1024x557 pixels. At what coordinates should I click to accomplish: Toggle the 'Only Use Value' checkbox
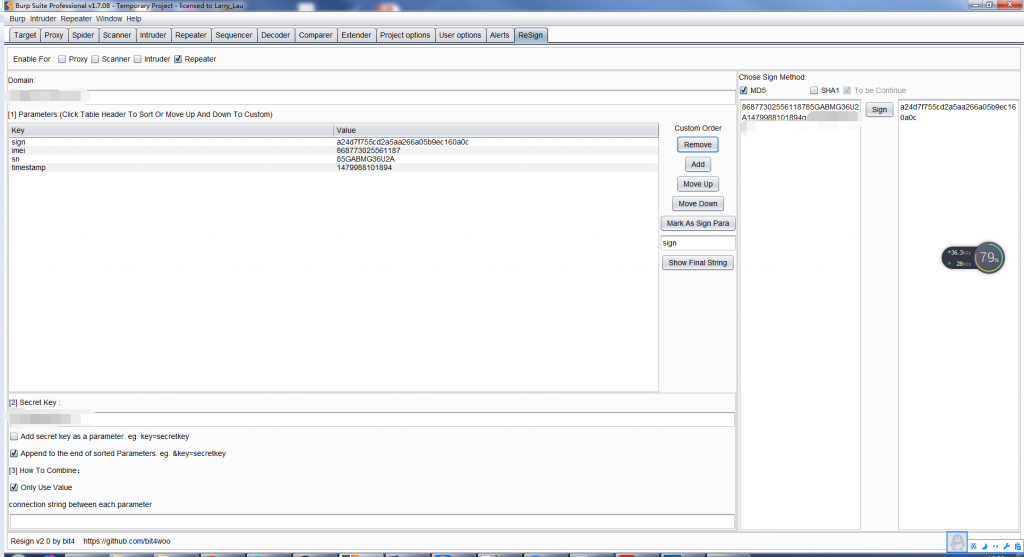tap(14, 487)
